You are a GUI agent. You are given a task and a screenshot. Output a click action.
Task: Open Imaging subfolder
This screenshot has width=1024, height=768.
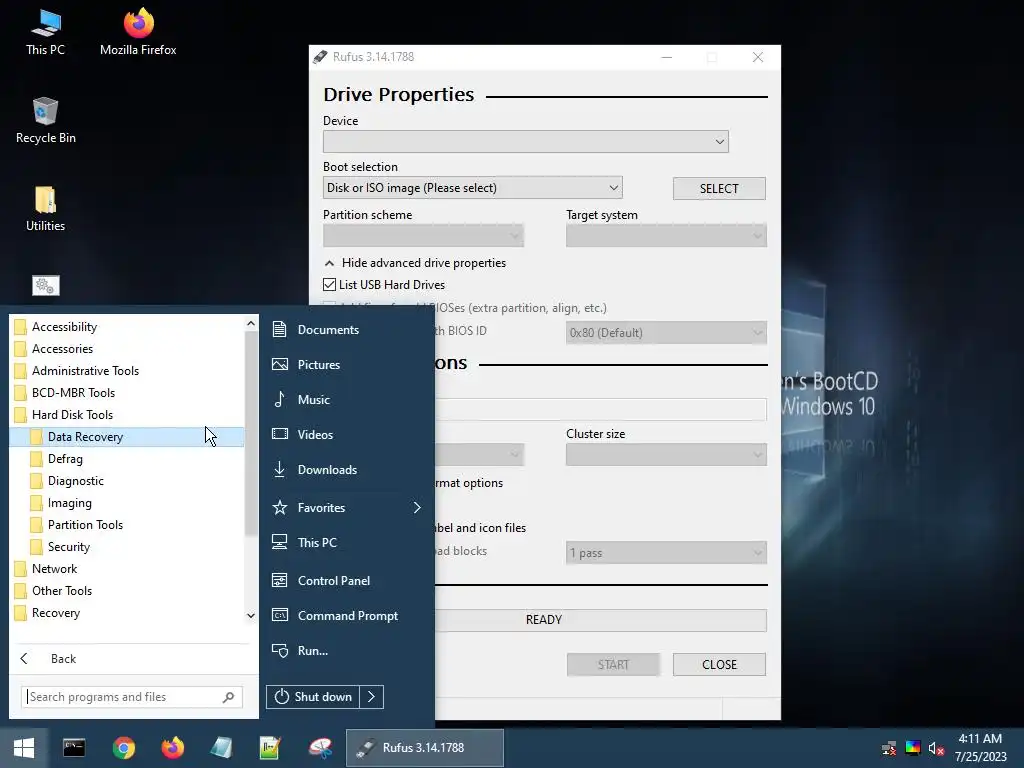click(x=127, y=503)
